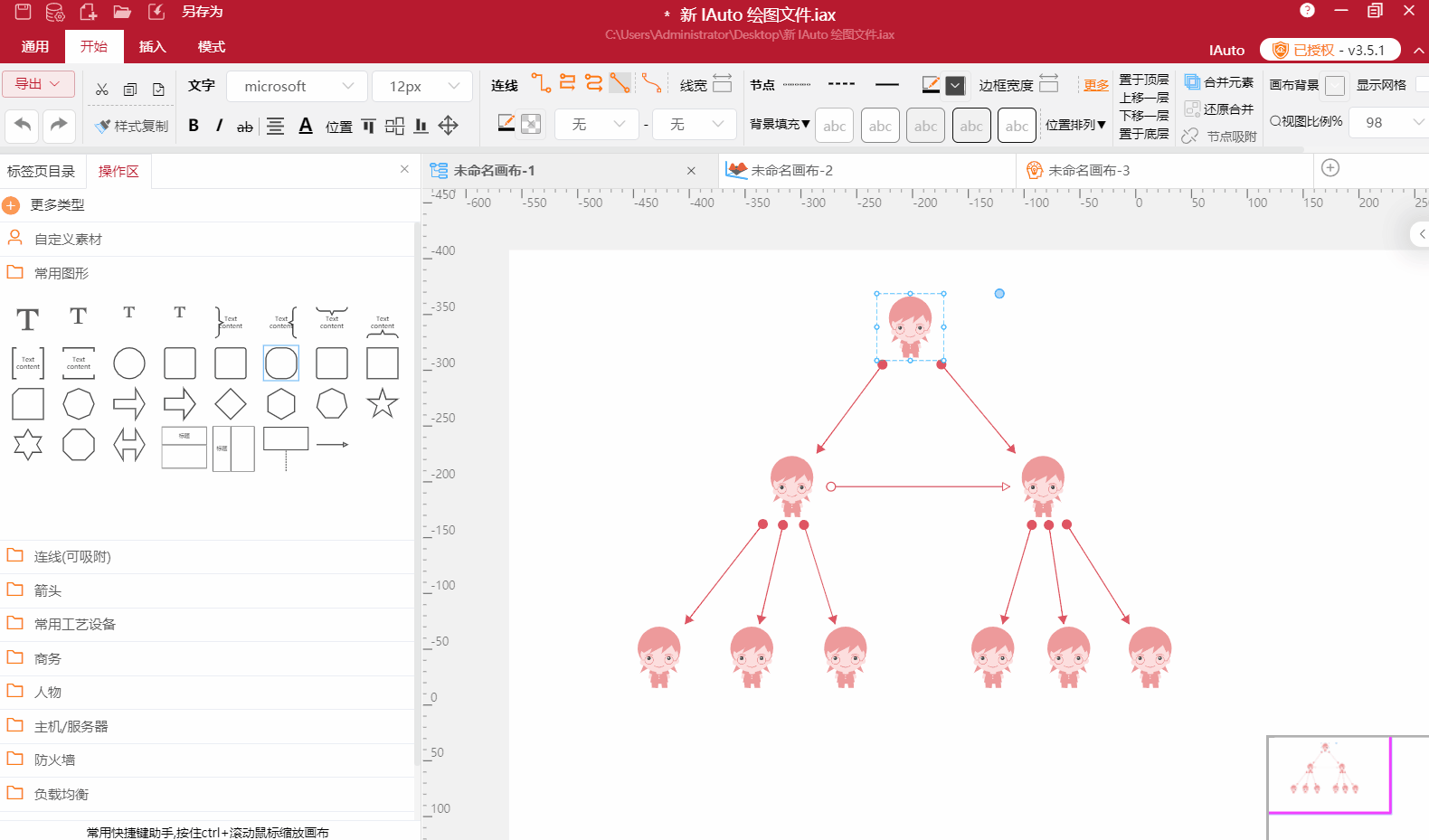Click the line width icon
The height and width of the screenshot is (840, 1429).
[722, 83]
